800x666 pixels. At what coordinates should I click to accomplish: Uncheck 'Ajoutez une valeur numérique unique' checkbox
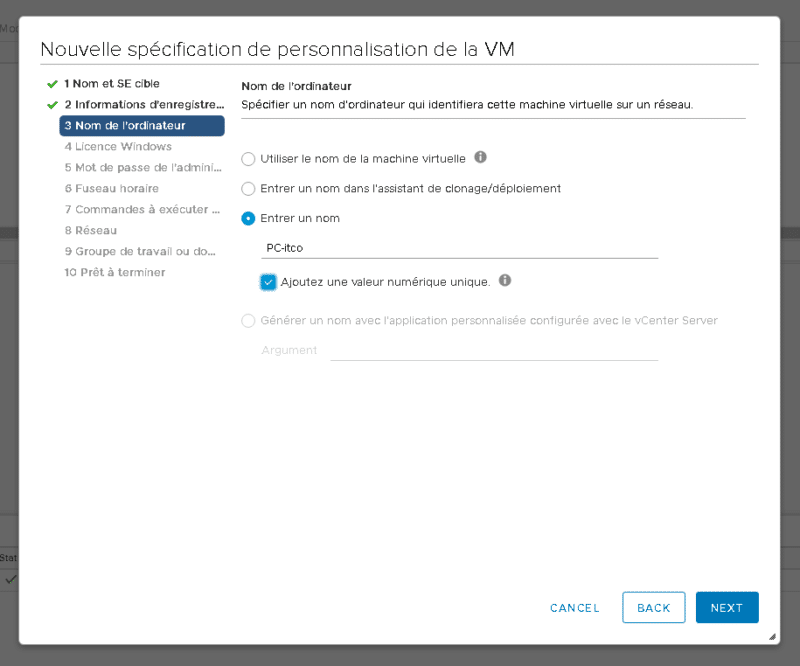[x=268, y=282]
